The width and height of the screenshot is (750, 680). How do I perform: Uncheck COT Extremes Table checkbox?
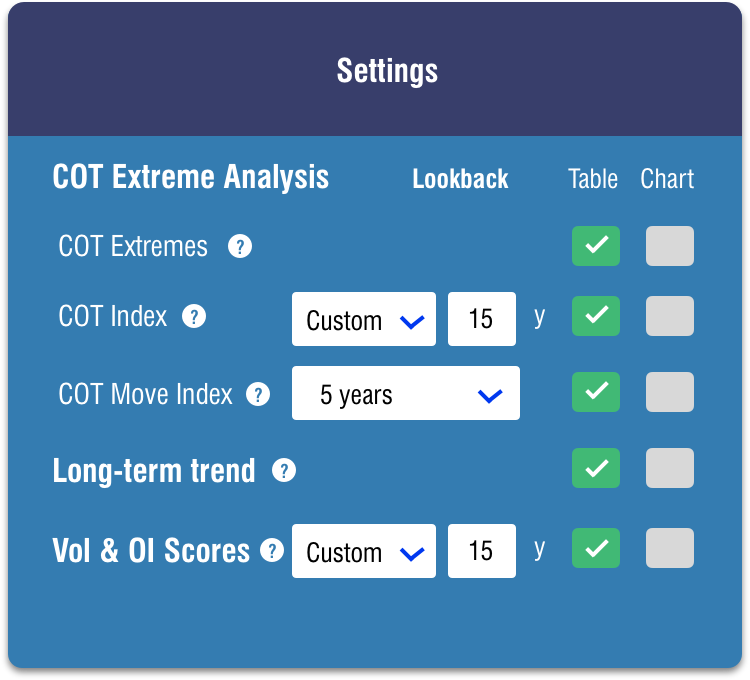596,246
